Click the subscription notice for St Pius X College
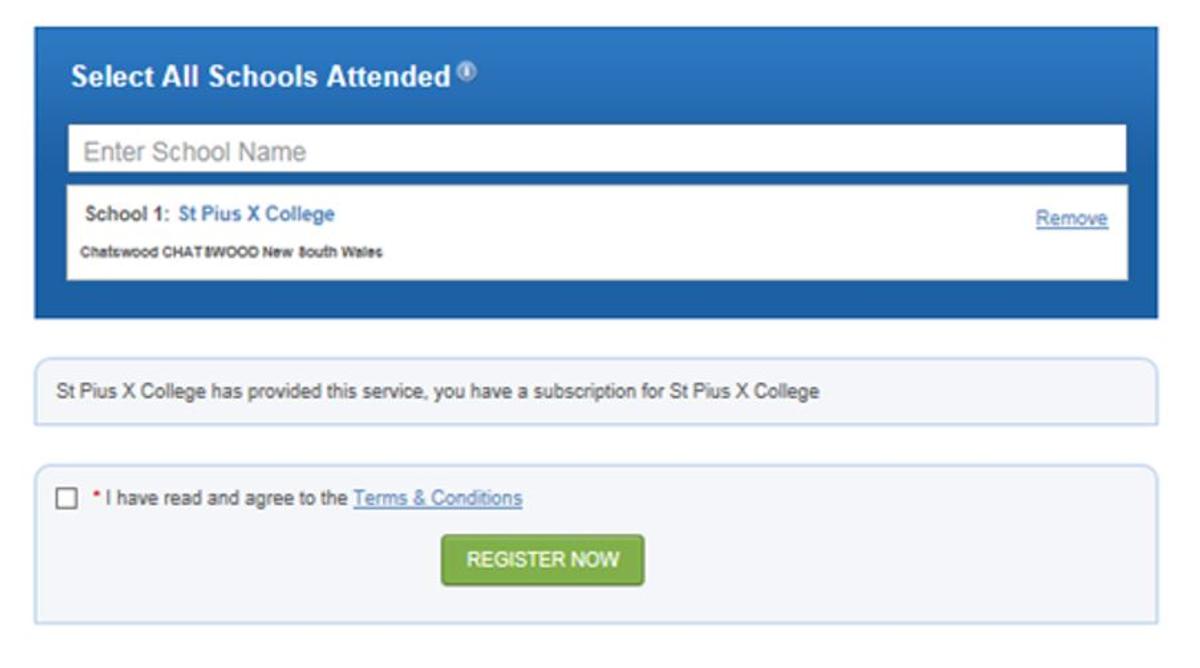 (596, 391)
